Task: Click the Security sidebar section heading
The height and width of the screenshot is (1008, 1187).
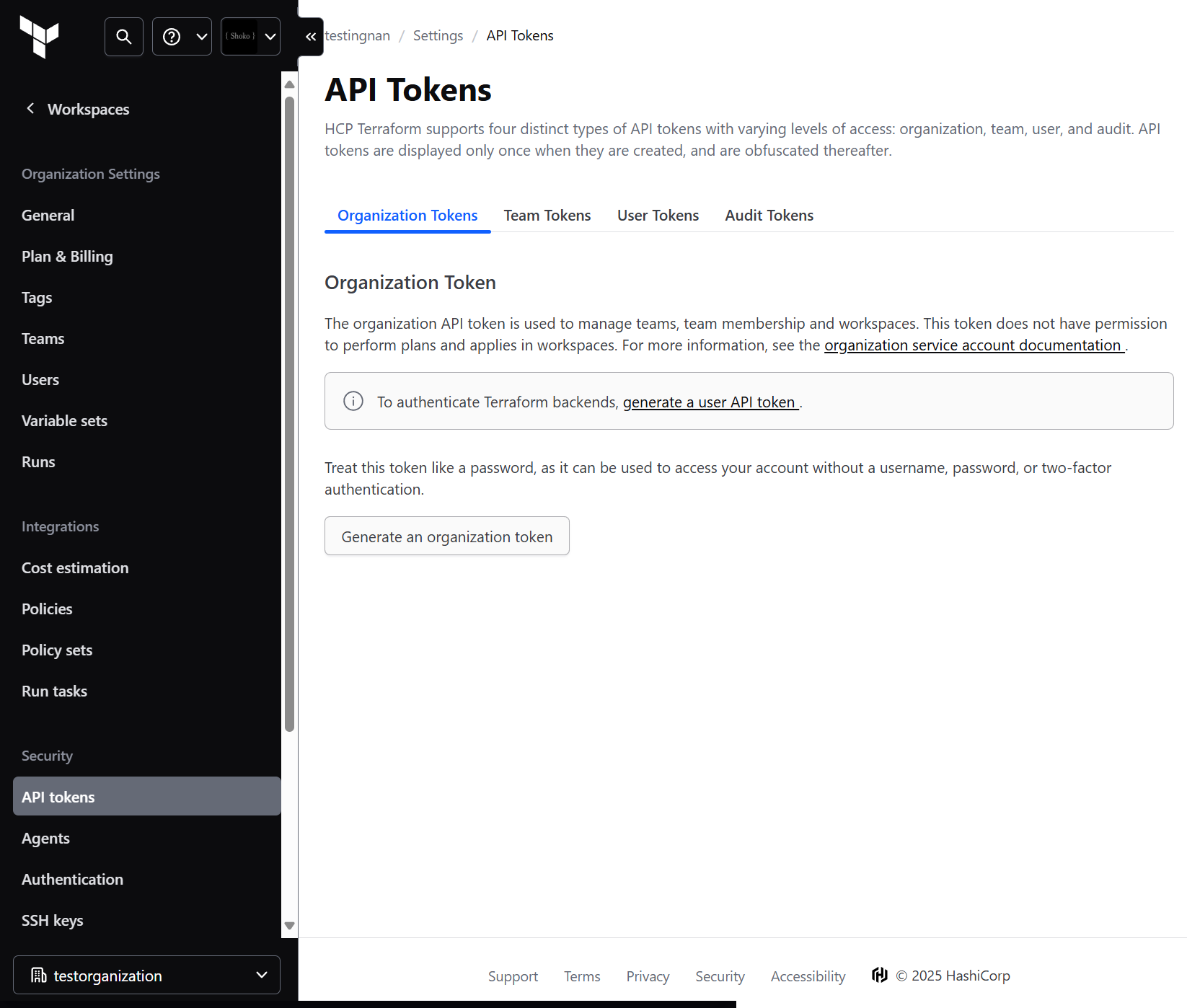Action: tap(47, 756)
